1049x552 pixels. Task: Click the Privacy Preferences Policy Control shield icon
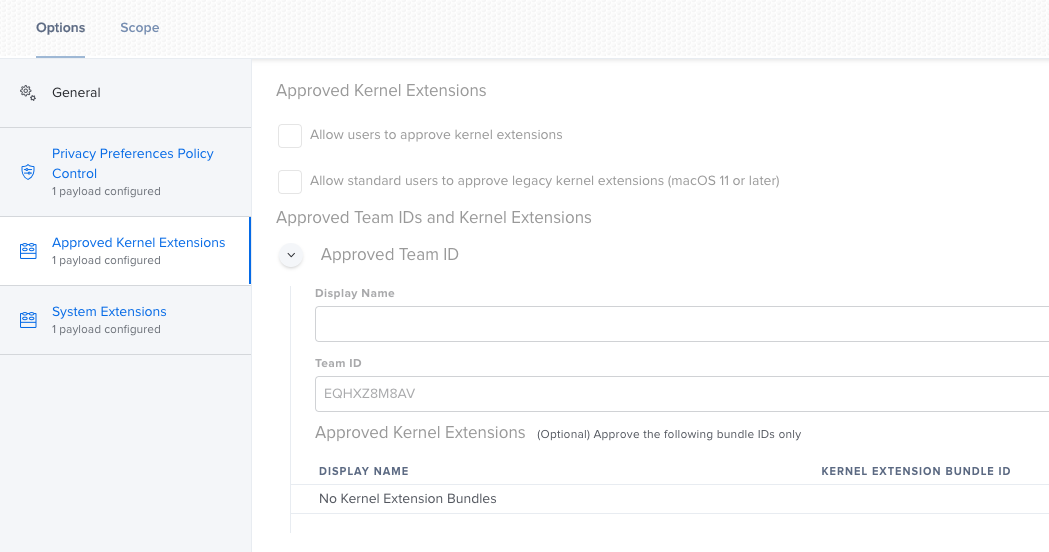pos(28,172)
